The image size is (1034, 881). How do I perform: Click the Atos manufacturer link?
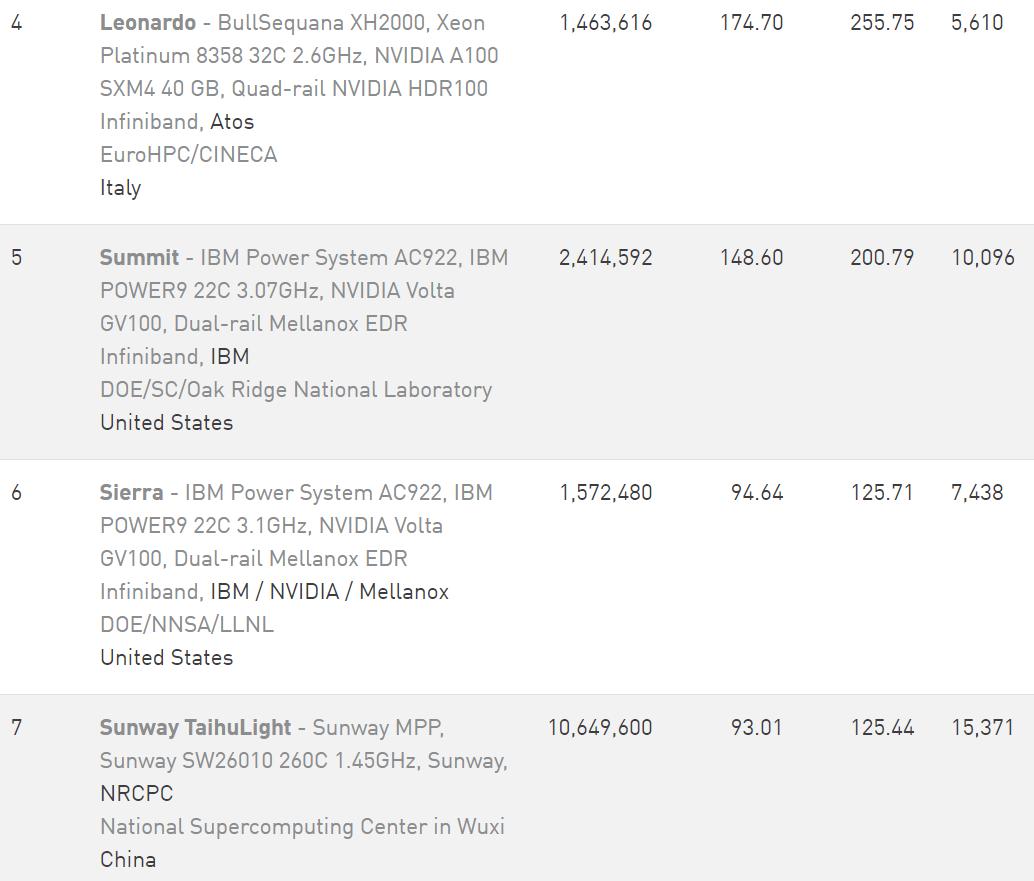click(x=232, y=122)
